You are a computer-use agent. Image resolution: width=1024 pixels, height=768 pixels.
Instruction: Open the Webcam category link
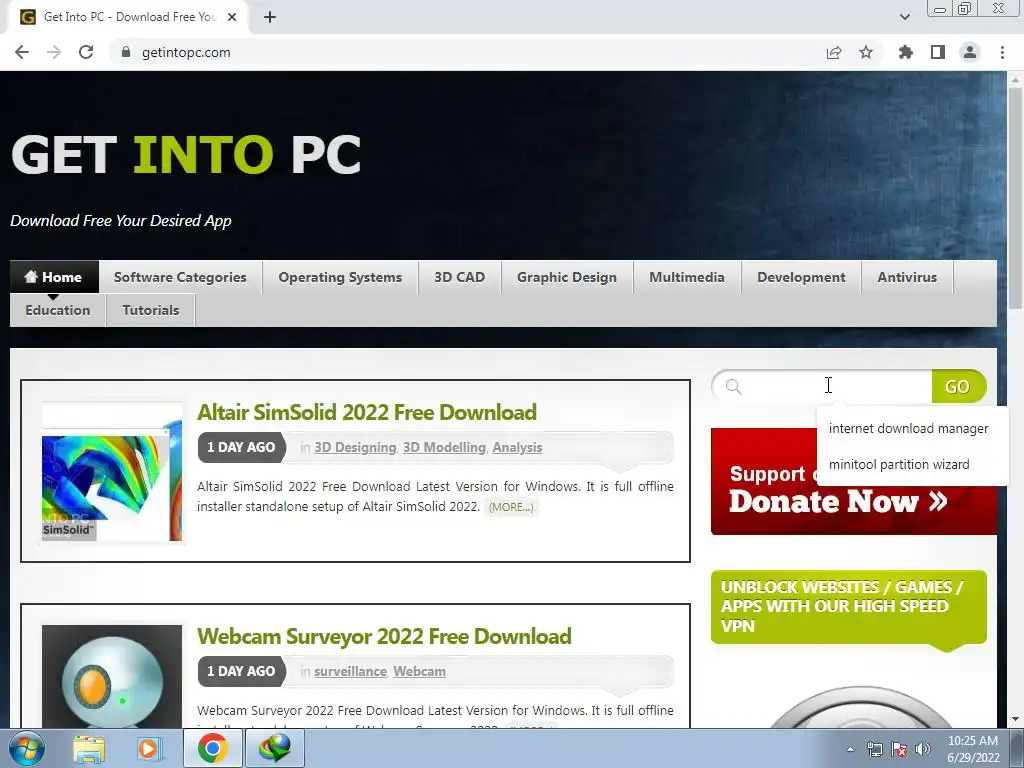(x=419, y=671)
